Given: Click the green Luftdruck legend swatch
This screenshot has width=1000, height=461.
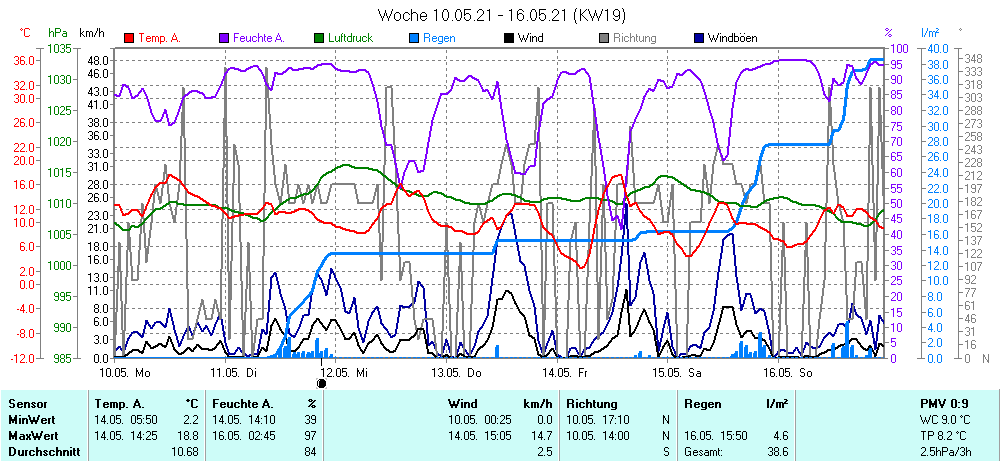Looking at the screenshot, I should pos(320,38).
